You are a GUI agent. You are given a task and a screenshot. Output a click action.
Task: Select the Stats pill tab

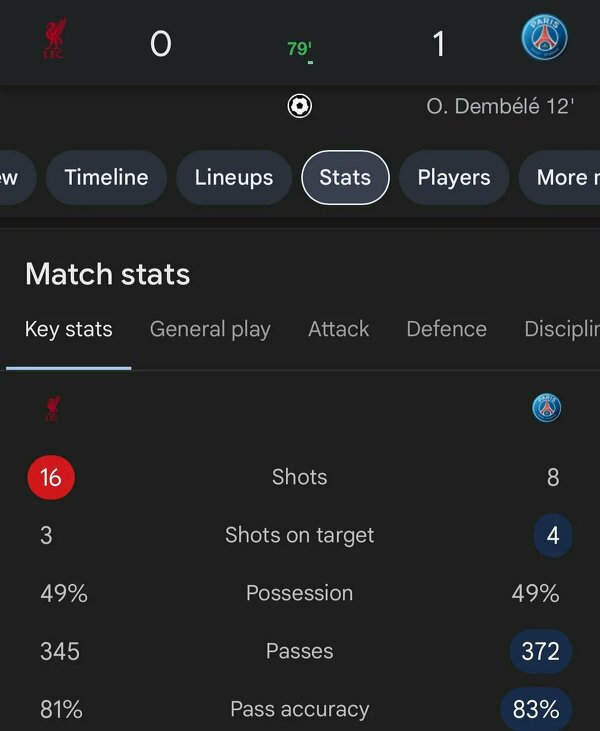coord(345,178)
